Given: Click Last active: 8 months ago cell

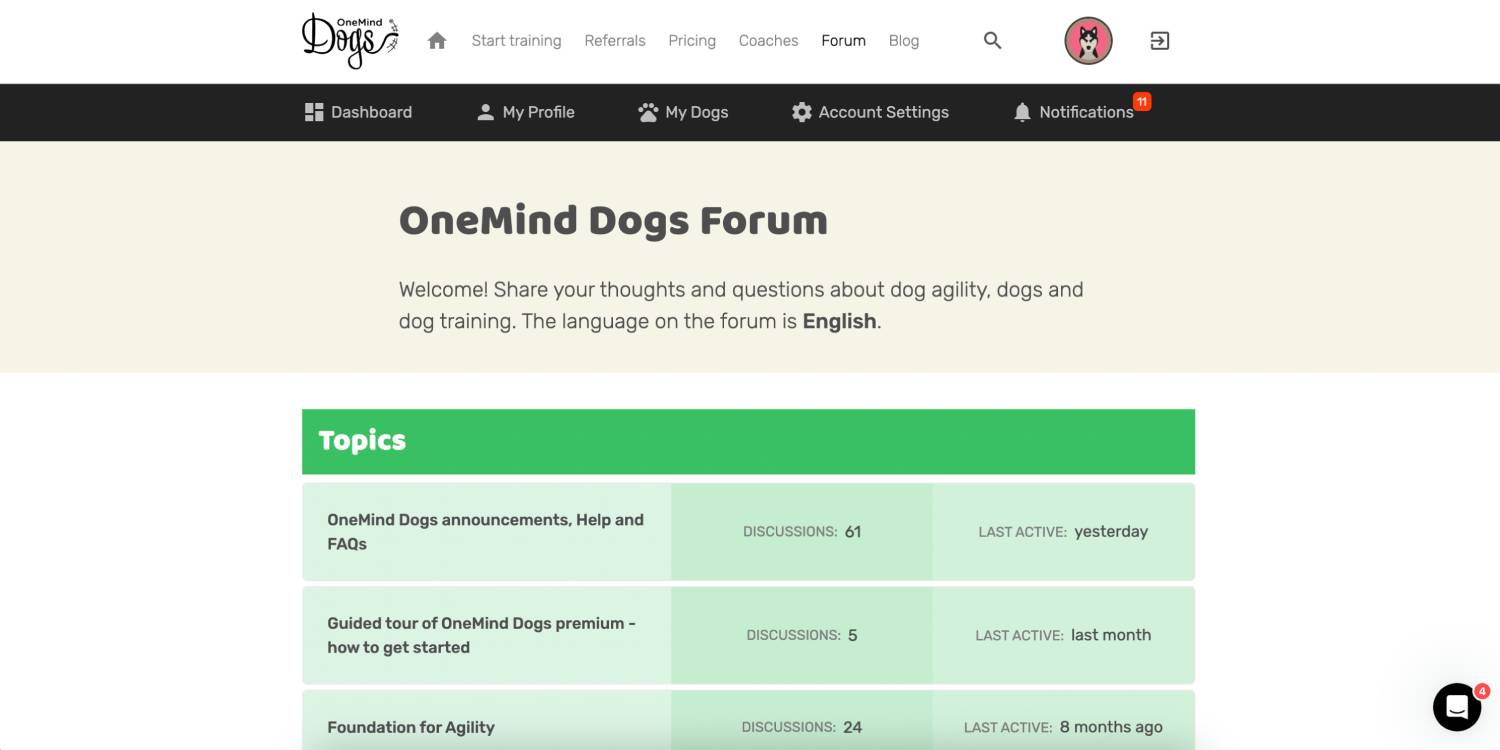Looking at the screenshot, I should (x=1063, y=720).
